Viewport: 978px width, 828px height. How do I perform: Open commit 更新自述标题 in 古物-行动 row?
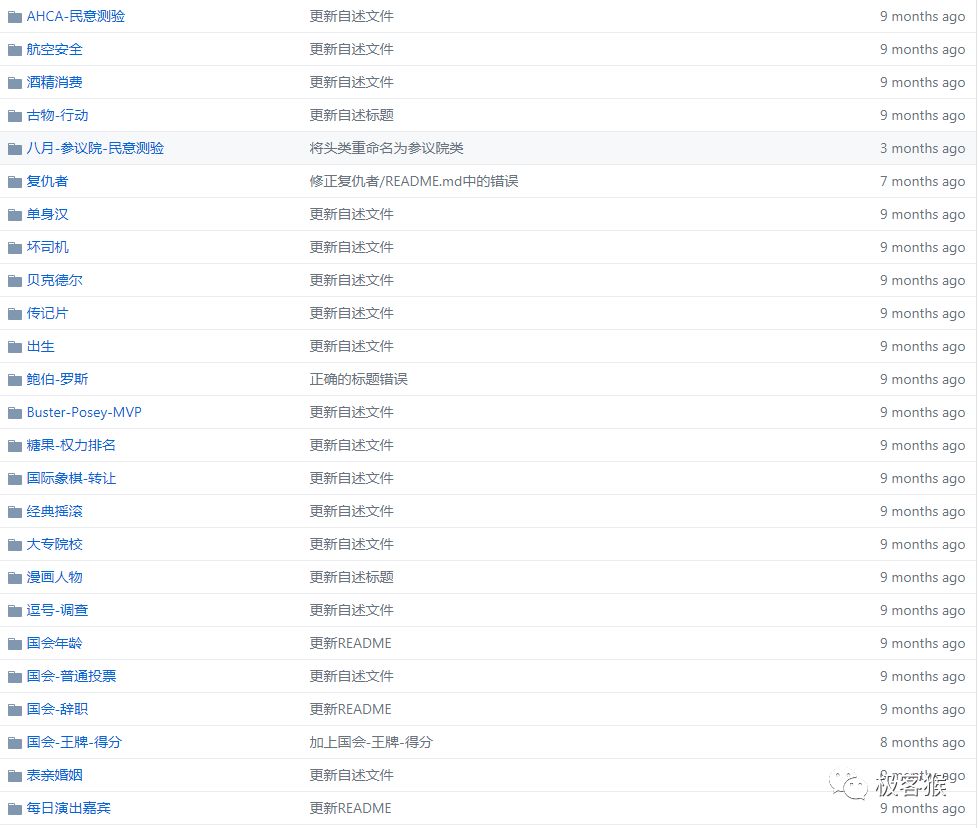click(352, 115)
